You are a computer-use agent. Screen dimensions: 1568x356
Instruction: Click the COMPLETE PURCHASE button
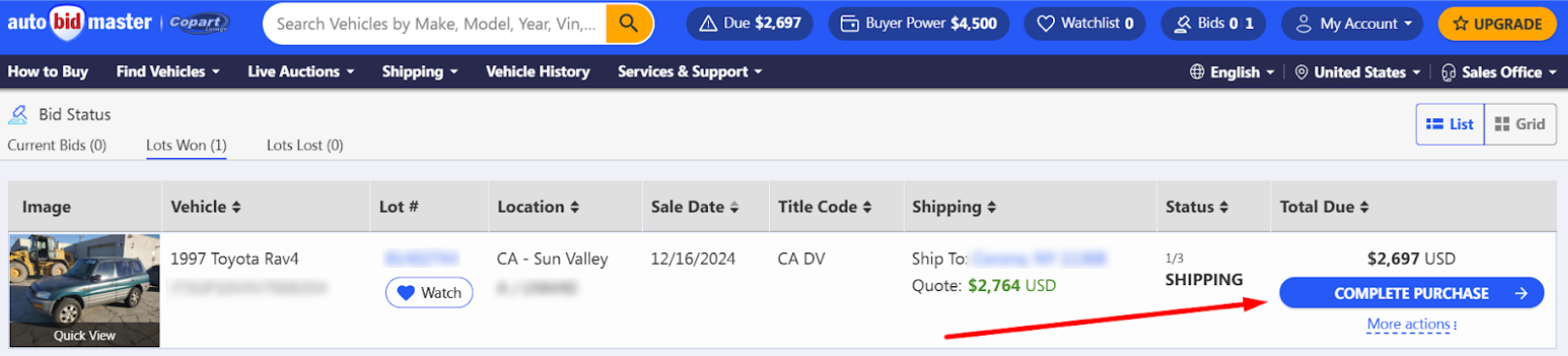tap(1411, 293)
